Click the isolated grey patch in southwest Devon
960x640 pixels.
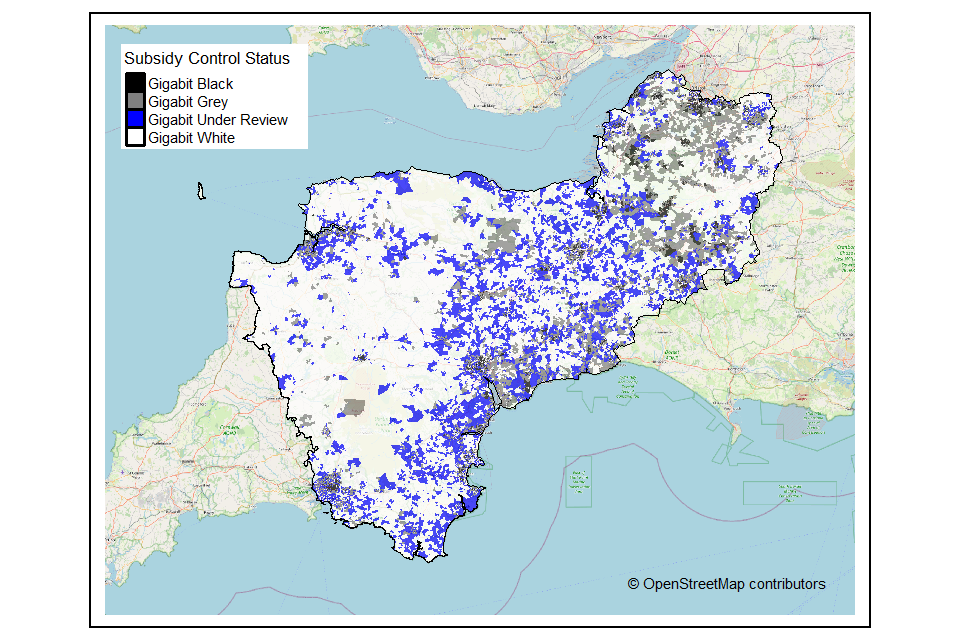(x=354, y=407)
